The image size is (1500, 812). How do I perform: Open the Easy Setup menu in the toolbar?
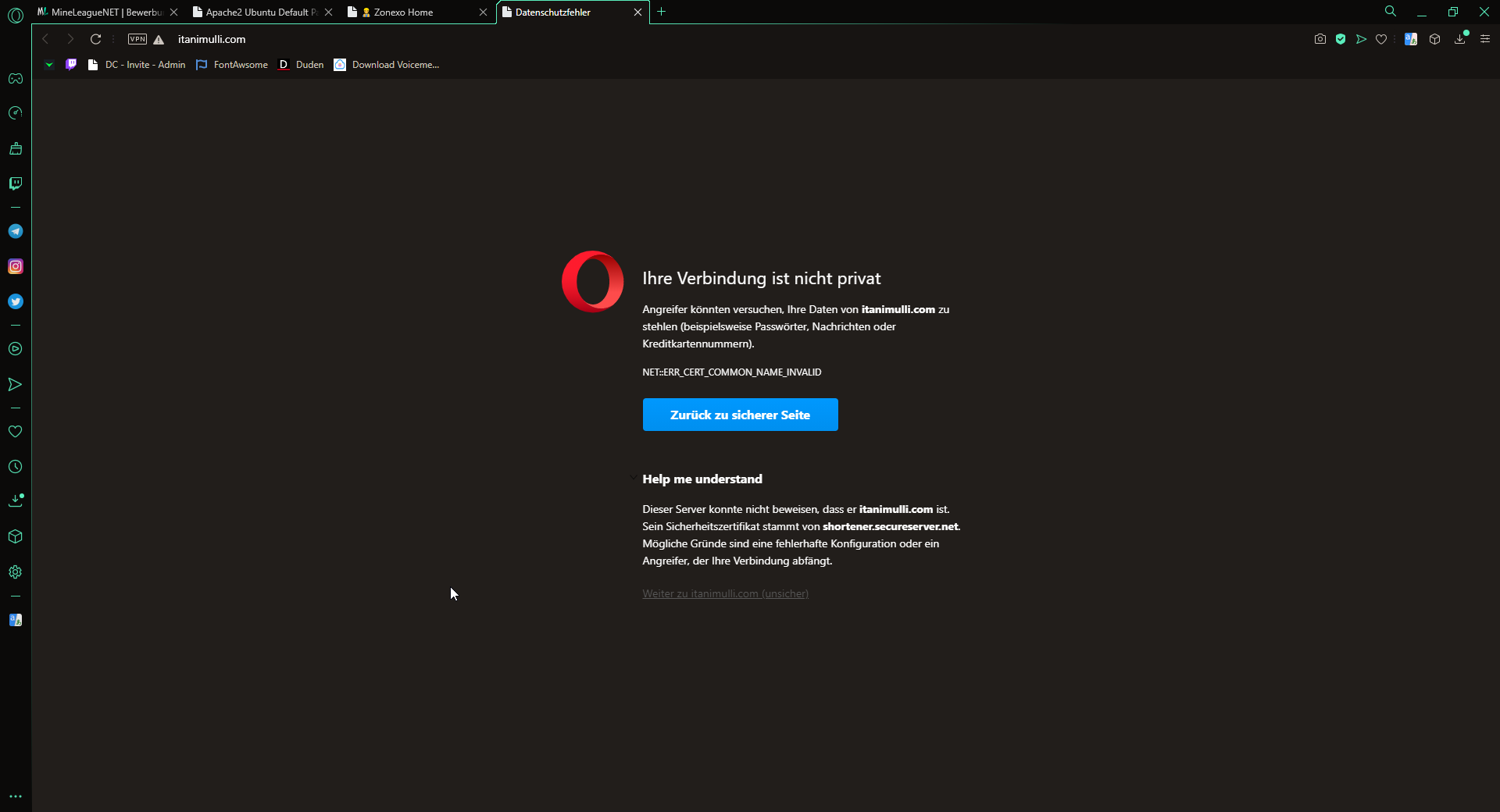(1485, 39)
